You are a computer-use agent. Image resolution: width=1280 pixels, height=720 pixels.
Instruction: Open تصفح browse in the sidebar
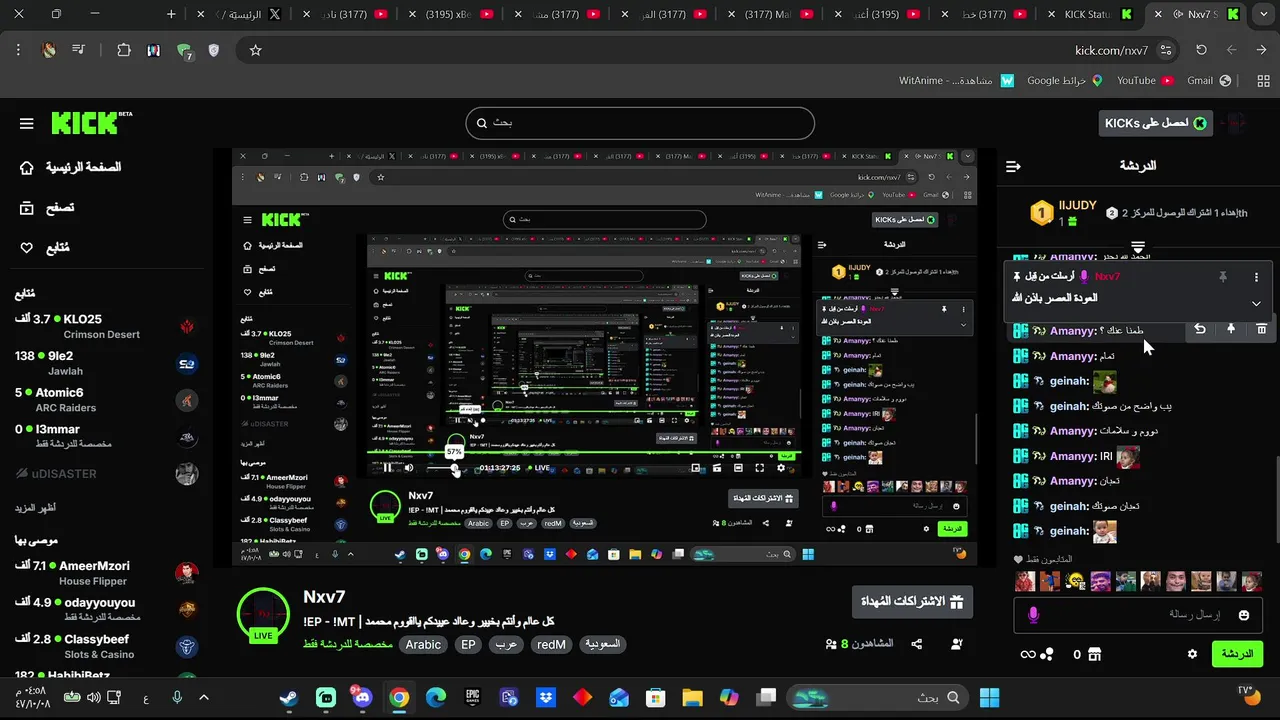pyautogui.click(x=47, y=208)
